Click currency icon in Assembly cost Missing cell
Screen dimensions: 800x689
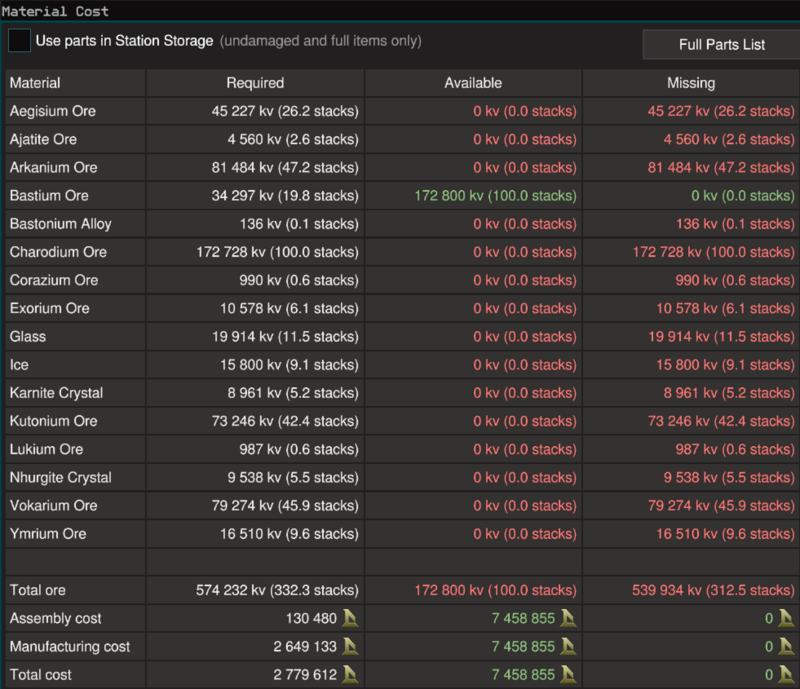click(x=786, y=618)
